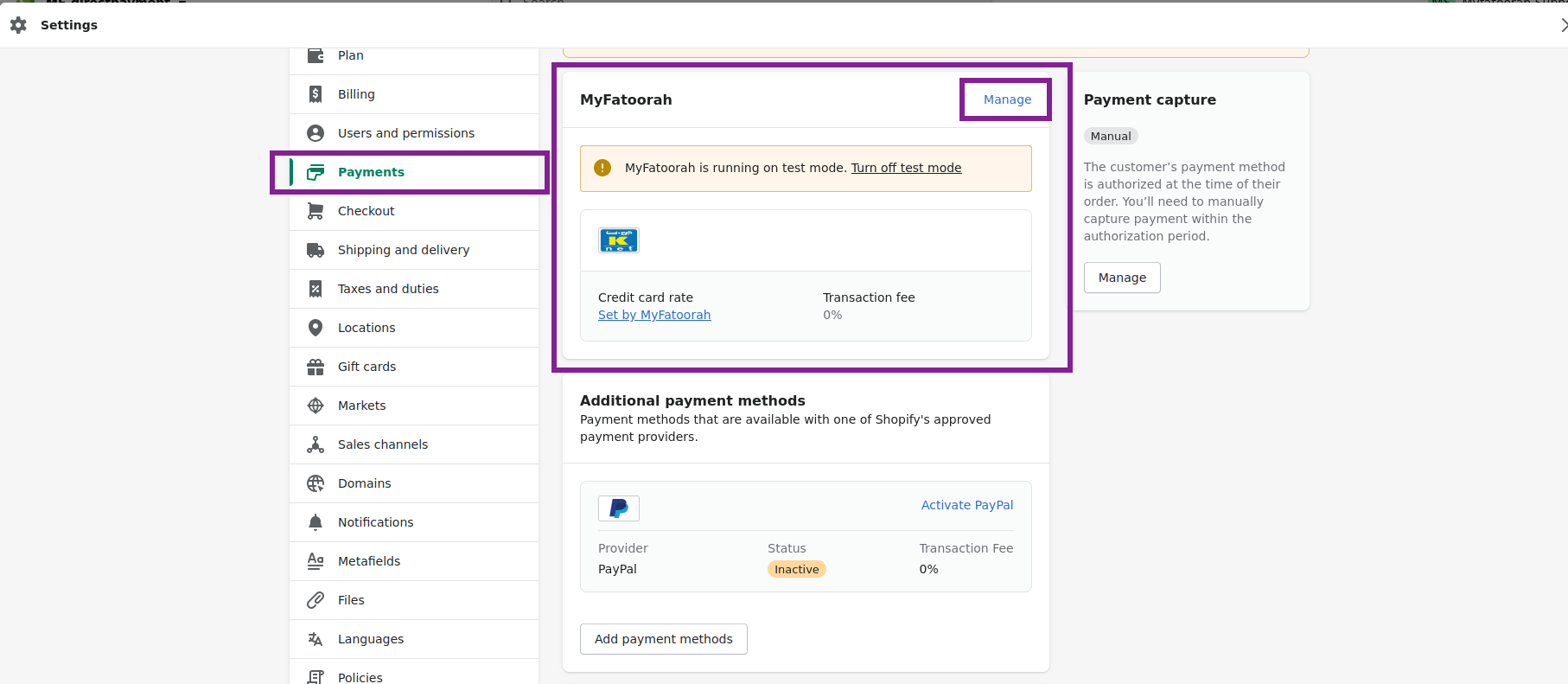Turn off MyFatoorah test mode

(x=906, y=168)
